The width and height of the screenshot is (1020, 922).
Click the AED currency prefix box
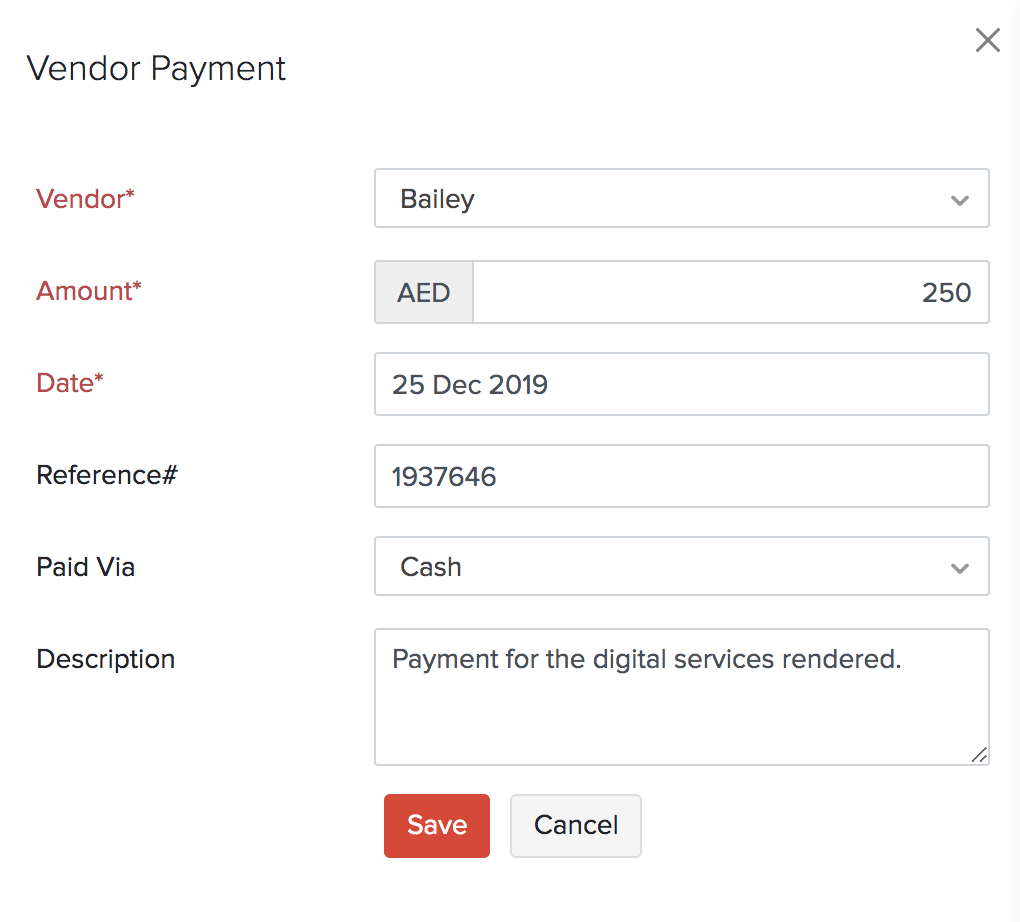pos(424,293)
